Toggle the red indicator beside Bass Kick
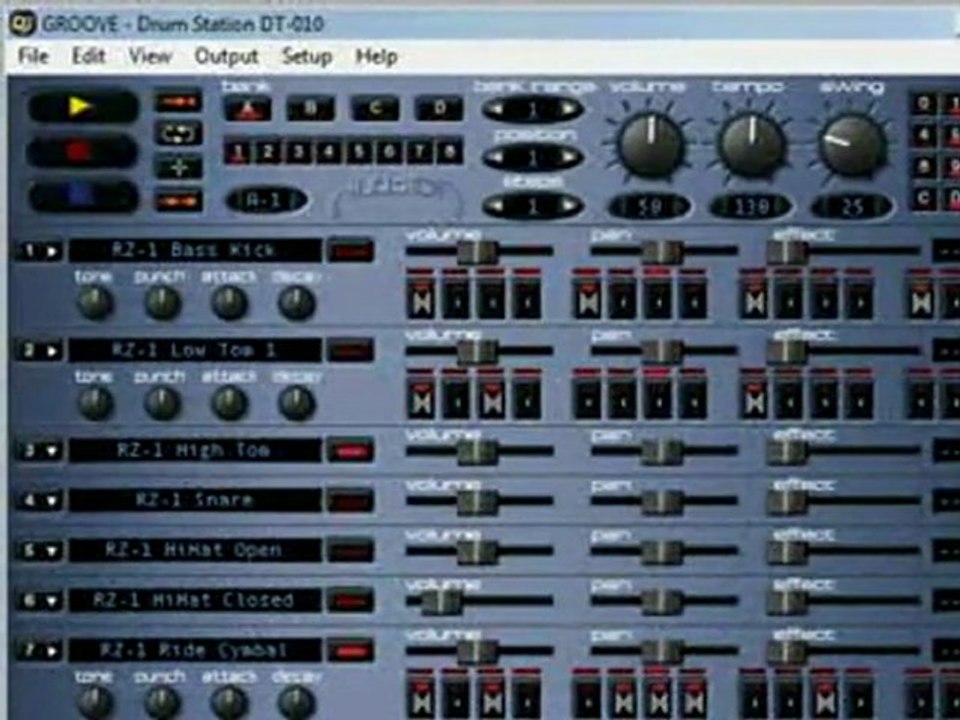960x720 pixels. pyautogui.click(x=350, y=251)
